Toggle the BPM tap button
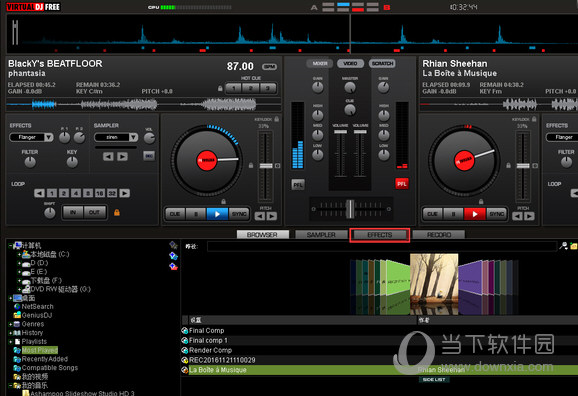 click(269, 67)
